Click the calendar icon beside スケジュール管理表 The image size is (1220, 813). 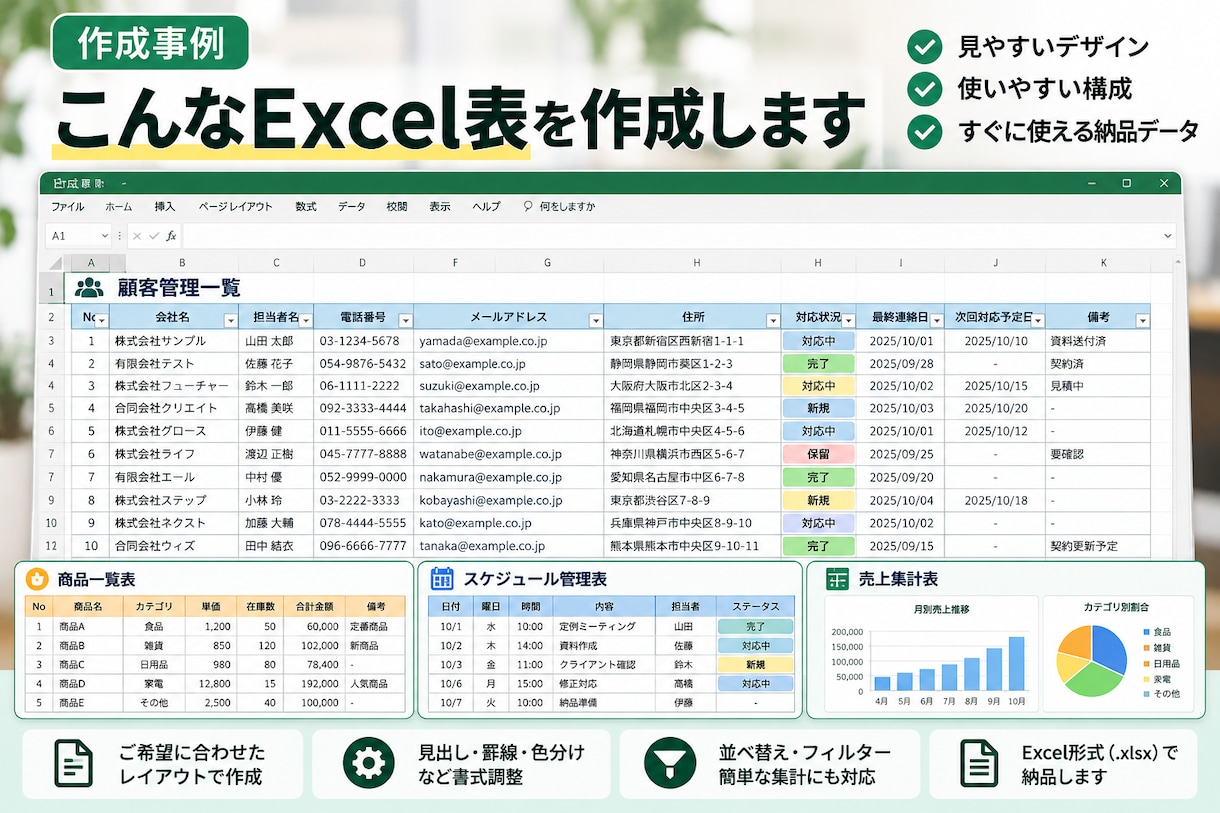click(x=442, y=579)
